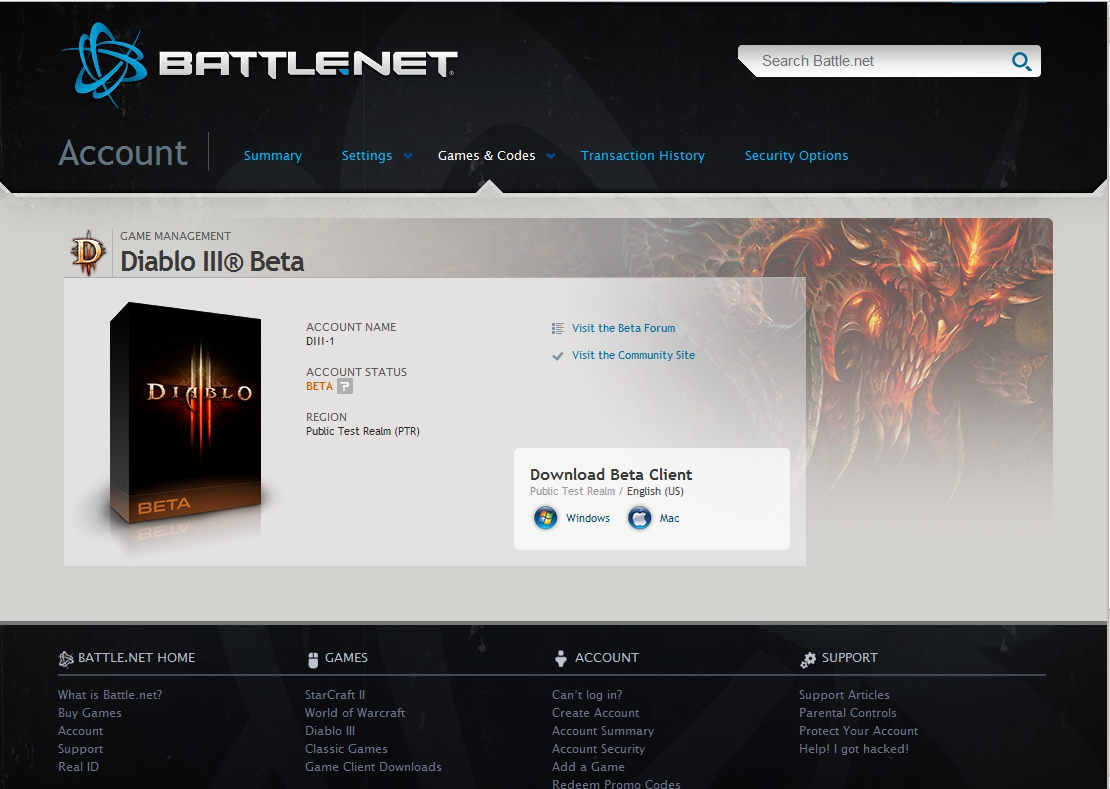Image resolution: width=1110 pixels, height=789 pixels.
Task: Open the Battle.net Home footer heading
Action: [136, 658]
